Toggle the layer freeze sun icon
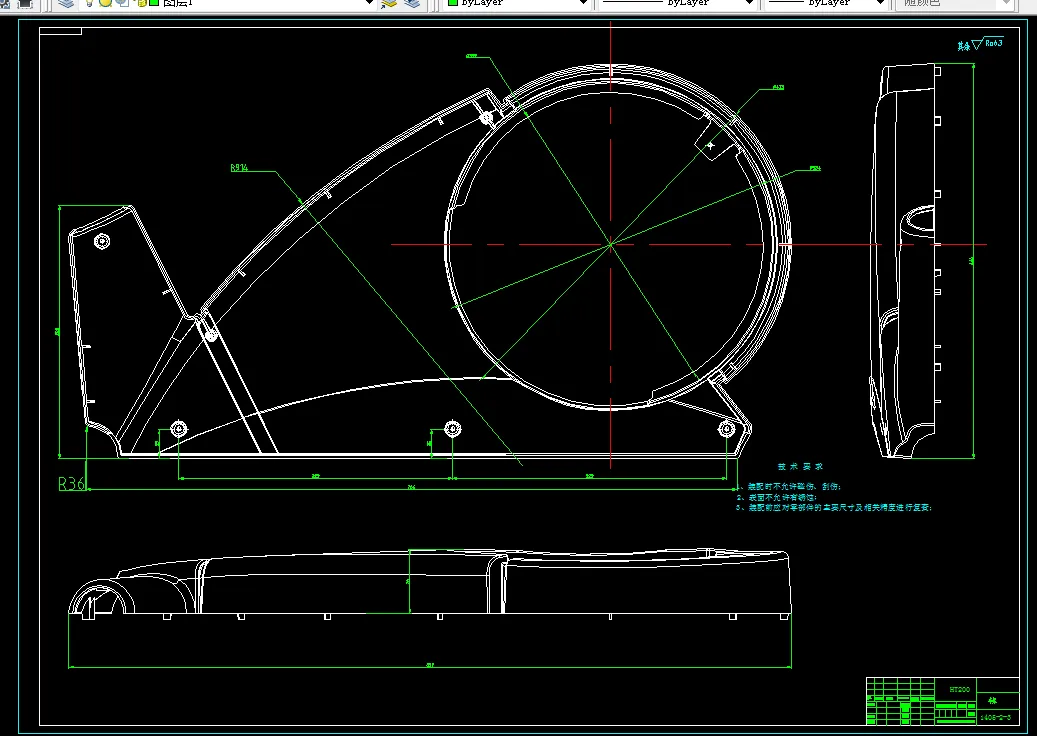 click(105, 3)
